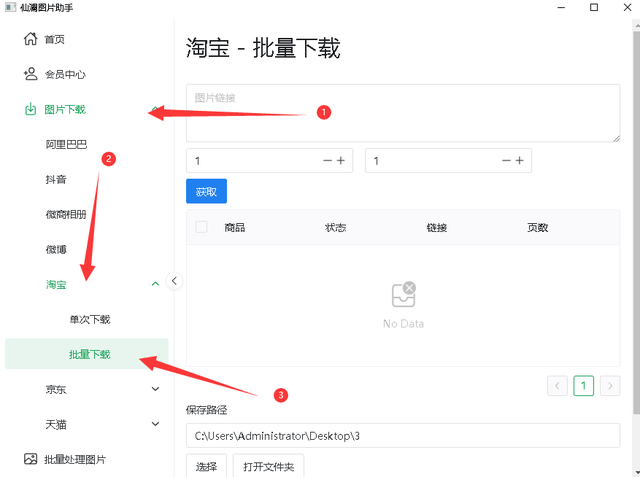Click the 链接 column header
Image resolution: width=640 pixels, height=477 pixels.
click(437, 227)
